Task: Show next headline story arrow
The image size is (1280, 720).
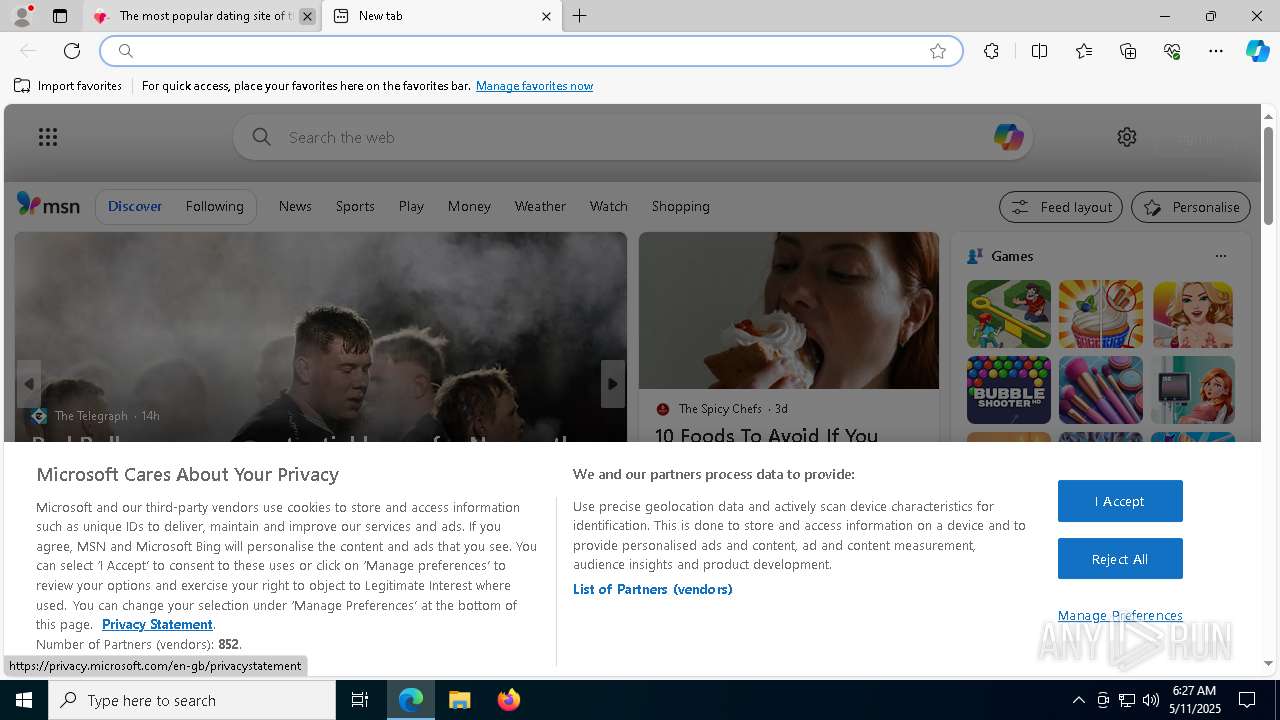Action: click(x=613, y=384)
